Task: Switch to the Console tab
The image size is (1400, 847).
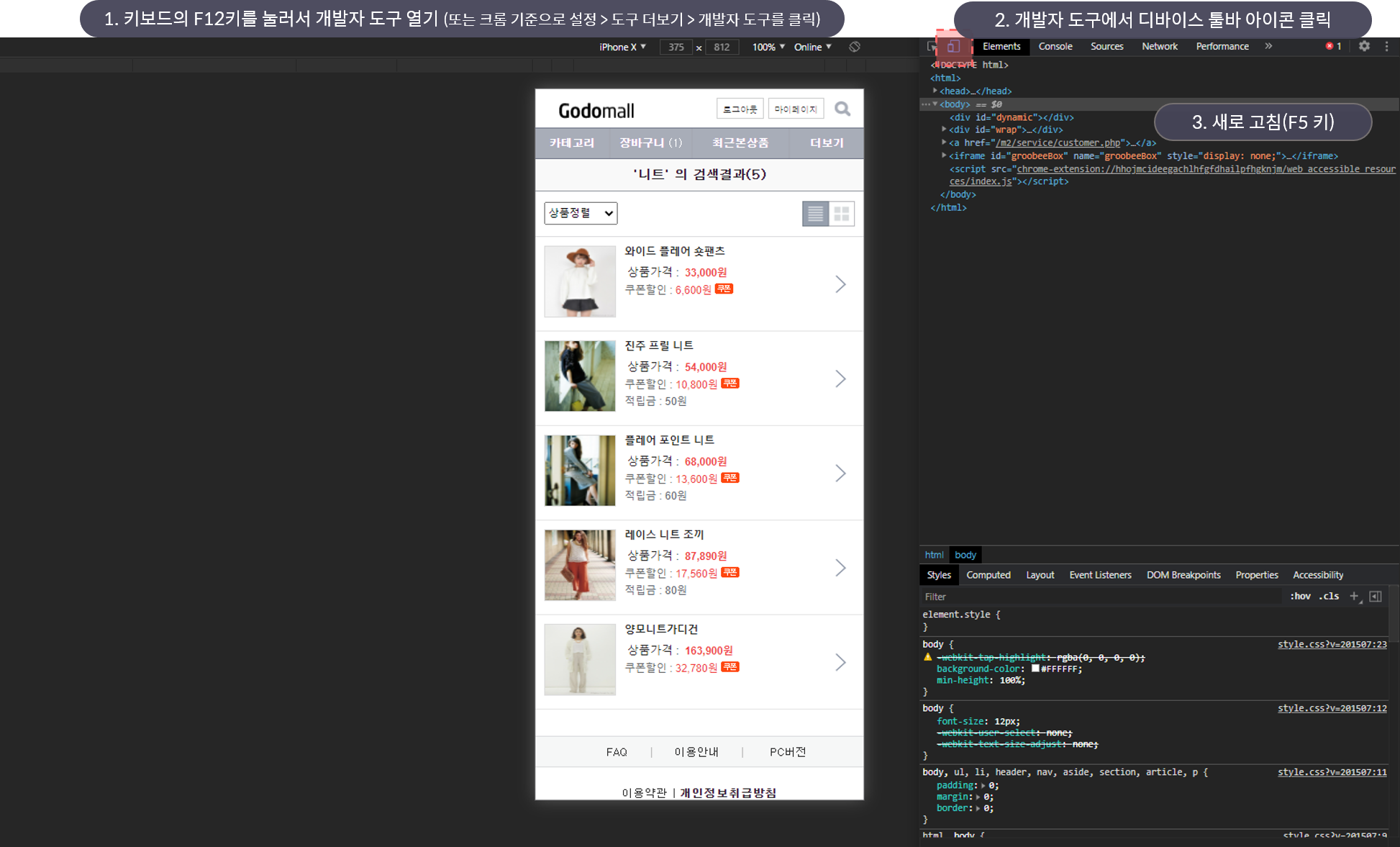Action: tap(1055, 46)
